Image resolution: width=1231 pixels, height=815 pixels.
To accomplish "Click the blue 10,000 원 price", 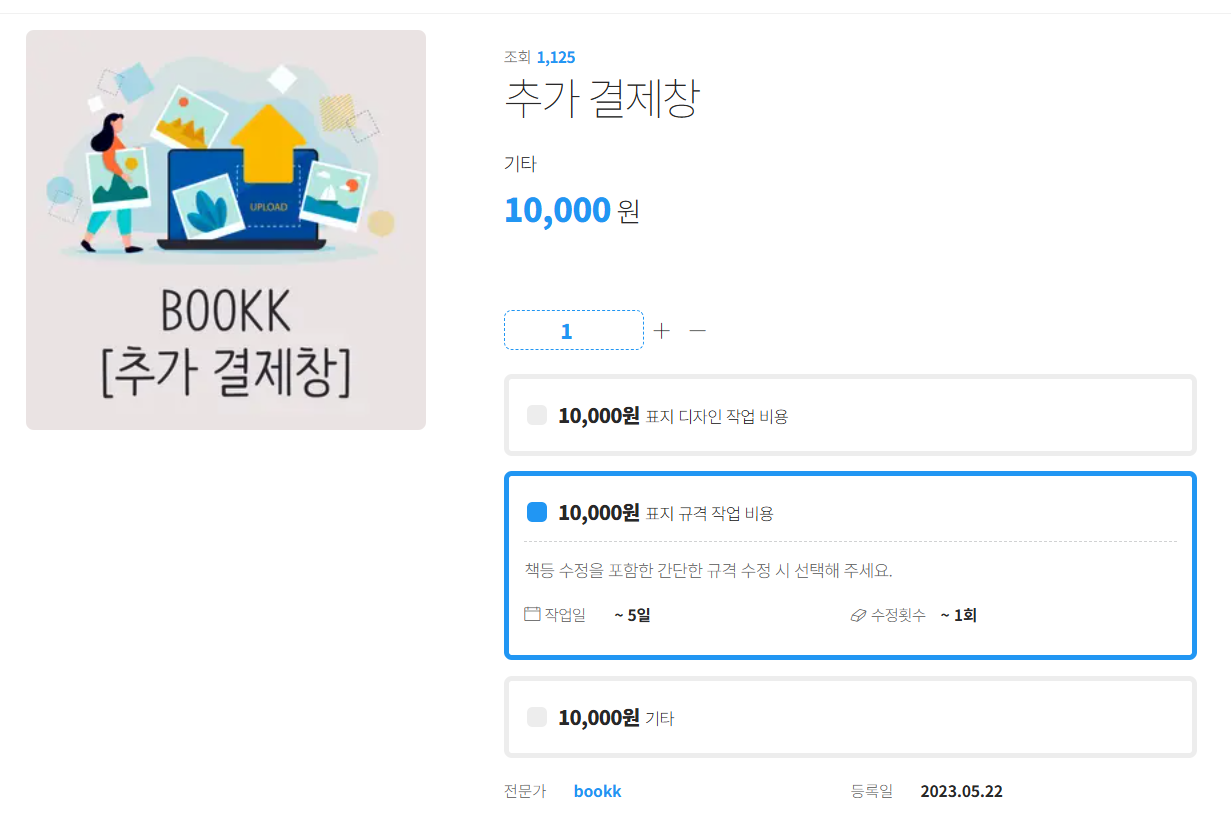I will (x=571, y=210).
